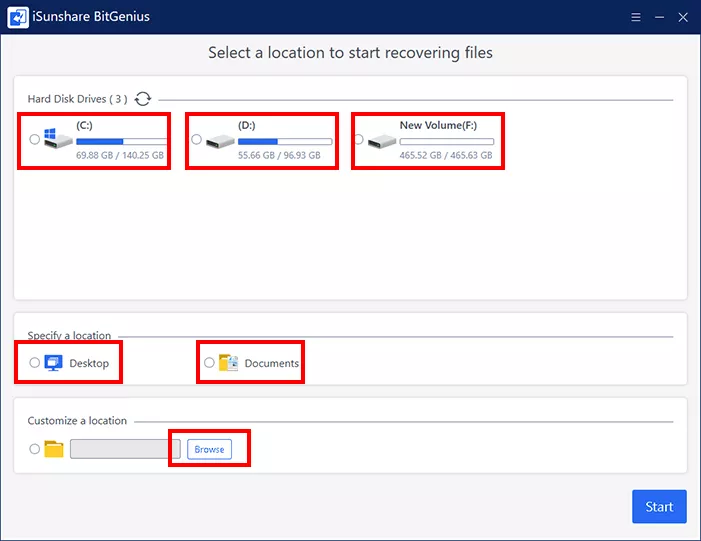The width and height of the screenshot is (701, 541).
Task: Click the New Volume F: usage bar
Action: click(x=447, y=142)
